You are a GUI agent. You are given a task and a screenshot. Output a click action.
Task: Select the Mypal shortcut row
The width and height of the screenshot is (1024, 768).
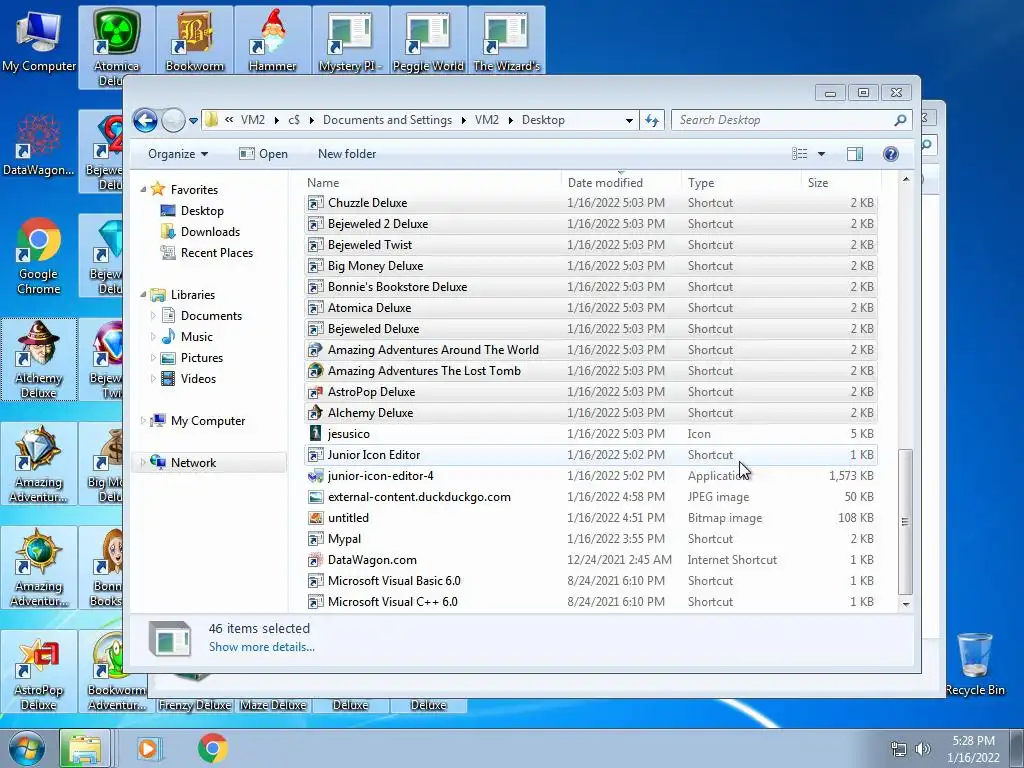click(590, 539)
